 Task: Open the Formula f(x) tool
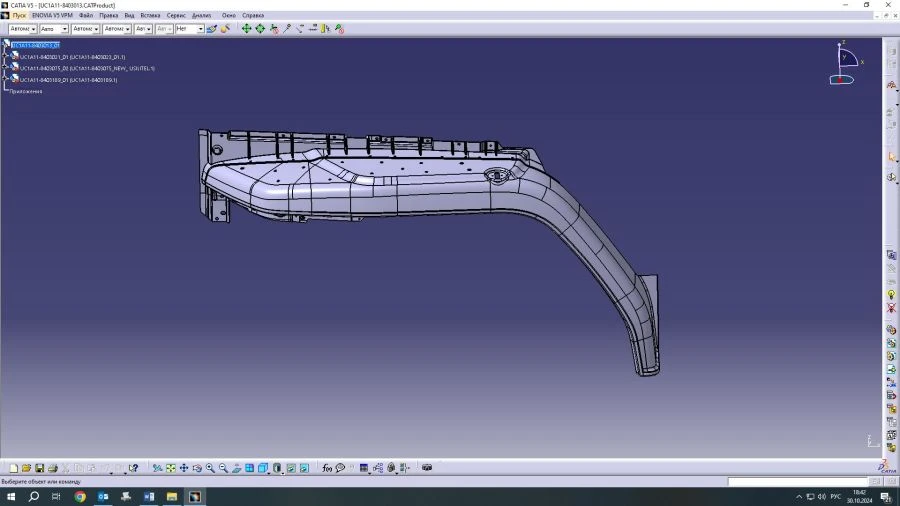tap(327, 468)
